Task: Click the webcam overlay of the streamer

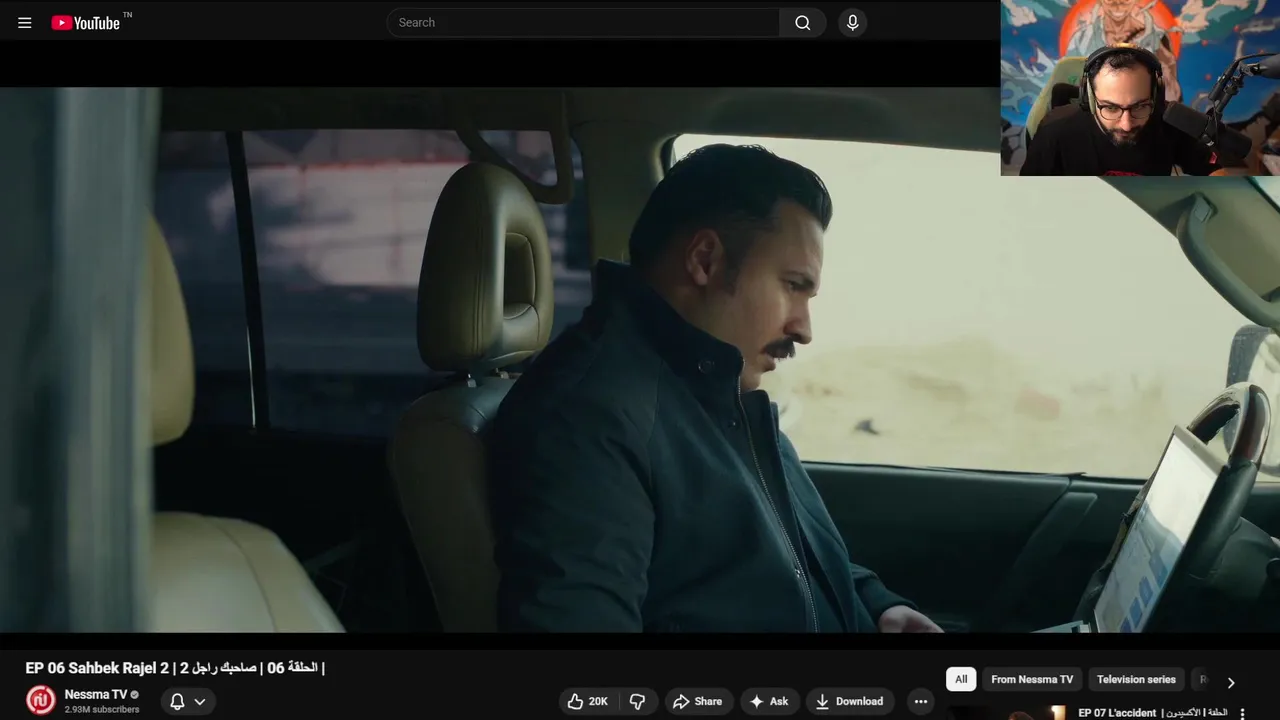Action: [1140, 88]
